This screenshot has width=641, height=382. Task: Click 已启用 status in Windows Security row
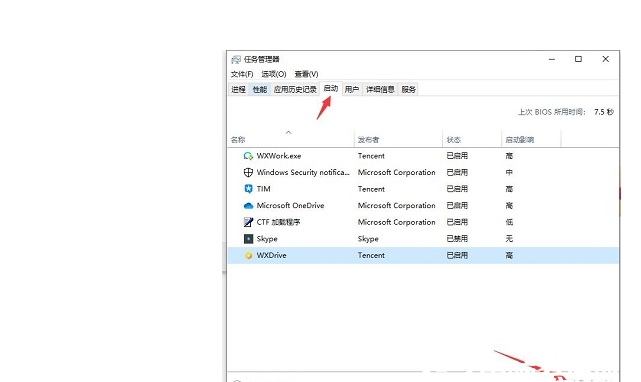click(x=457, y=173)
